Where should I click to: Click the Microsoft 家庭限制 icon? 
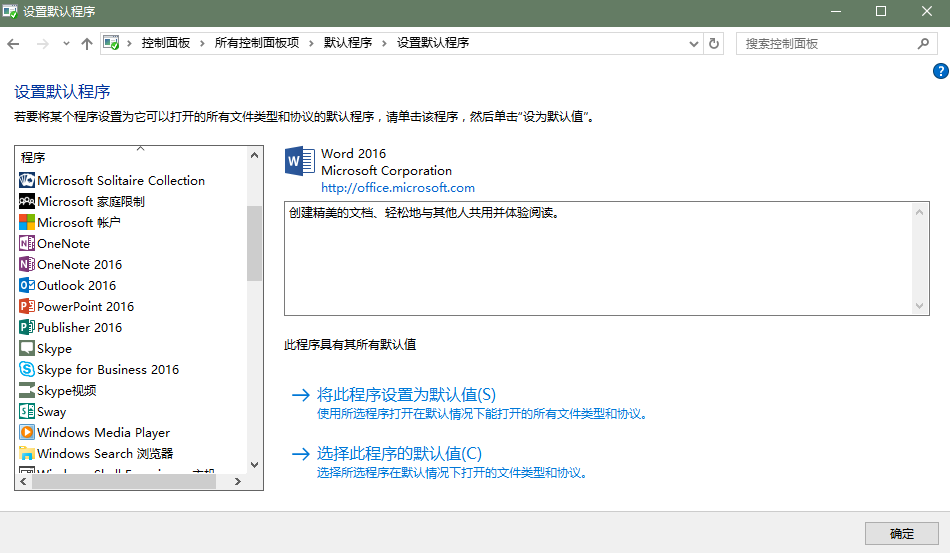pos(27,202)
